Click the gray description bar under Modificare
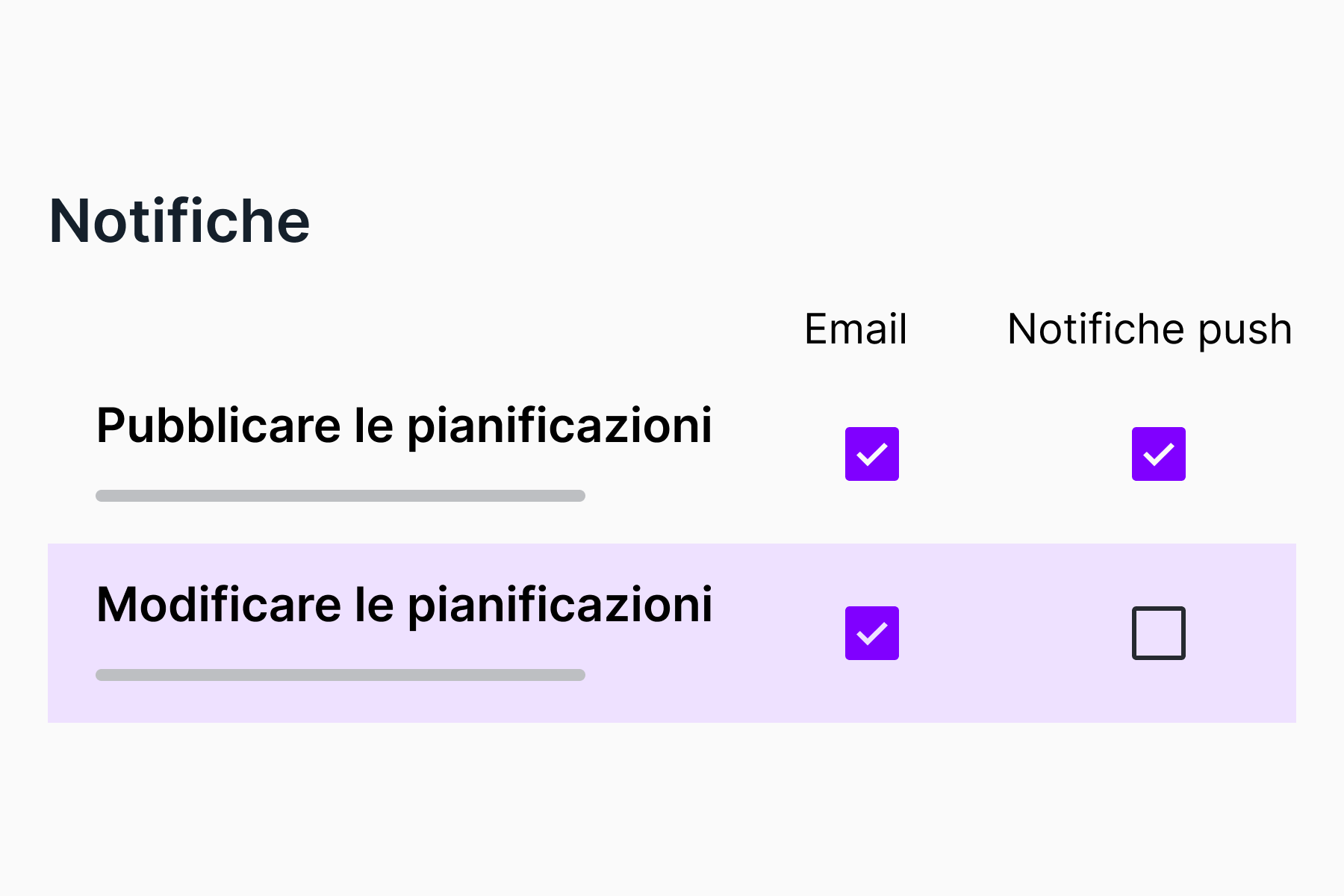Image resolution: width=1344 pixels, height=896 pixels. point(340,675)
